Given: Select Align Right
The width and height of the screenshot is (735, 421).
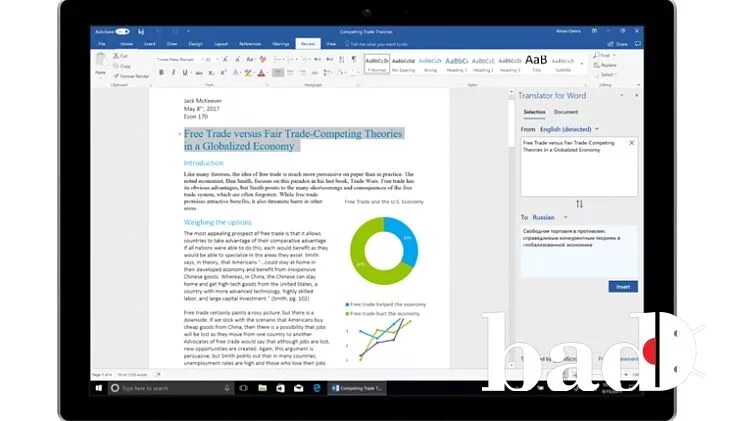Looking at the screenshot, I should (302, 73).
